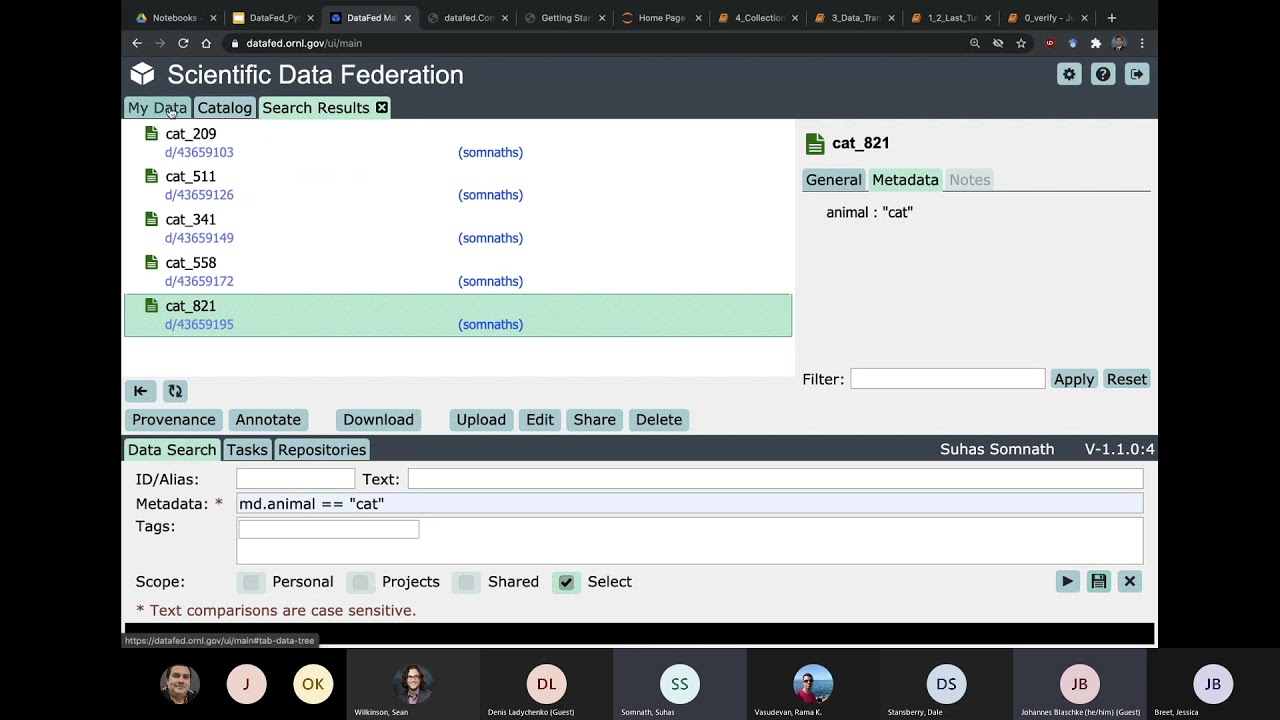This screenshot has width=1280, height=720.
Task: Switch to the Home Page browser tab
Action: click(x=661, y=17)
